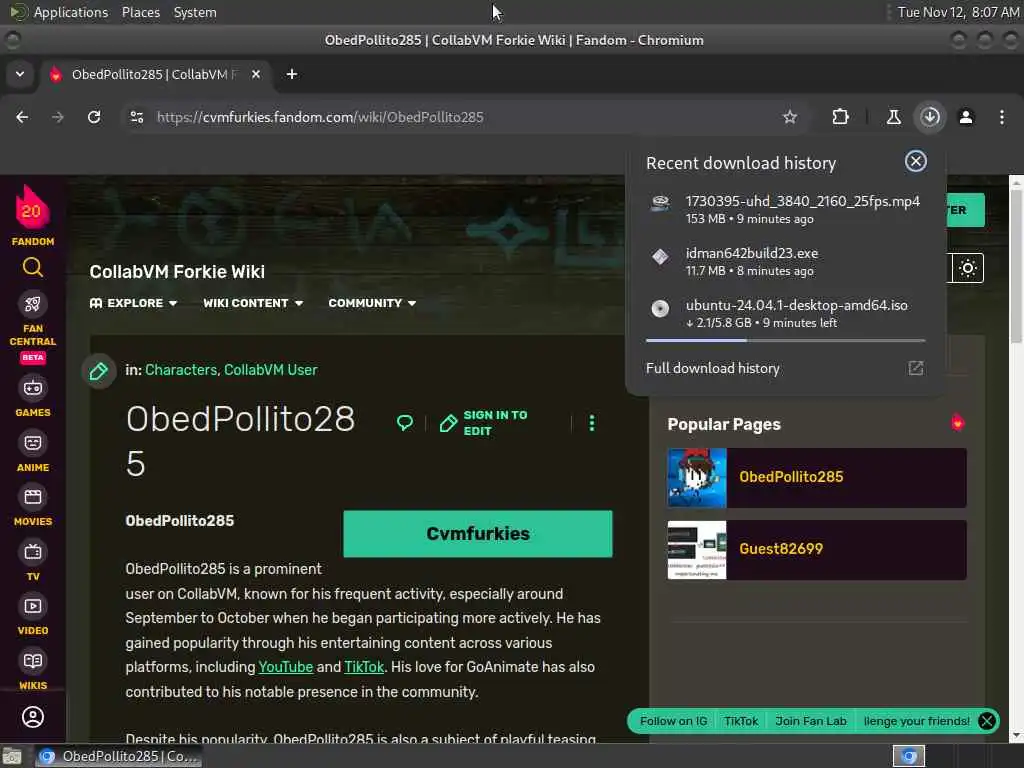Open the System menu
This screenshot has width=1024, height=768.
[195, 12]
